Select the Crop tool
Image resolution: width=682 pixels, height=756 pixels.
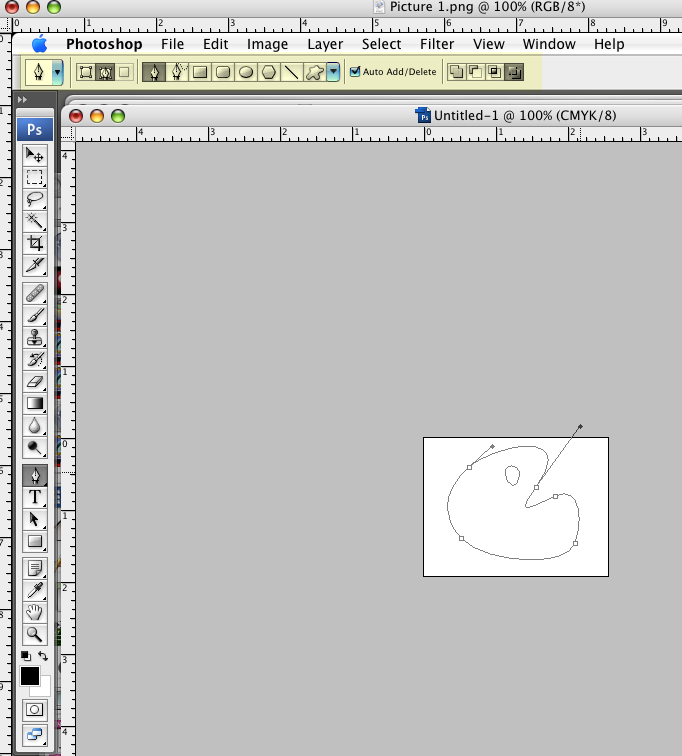(35, 243)
